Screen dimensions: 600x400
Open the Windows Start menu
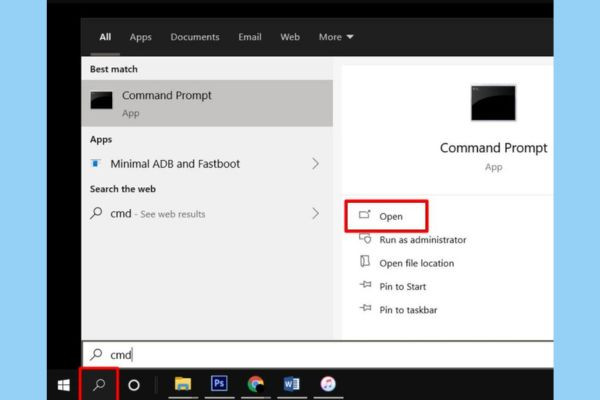pyautogui.click(x=64, y=385)
